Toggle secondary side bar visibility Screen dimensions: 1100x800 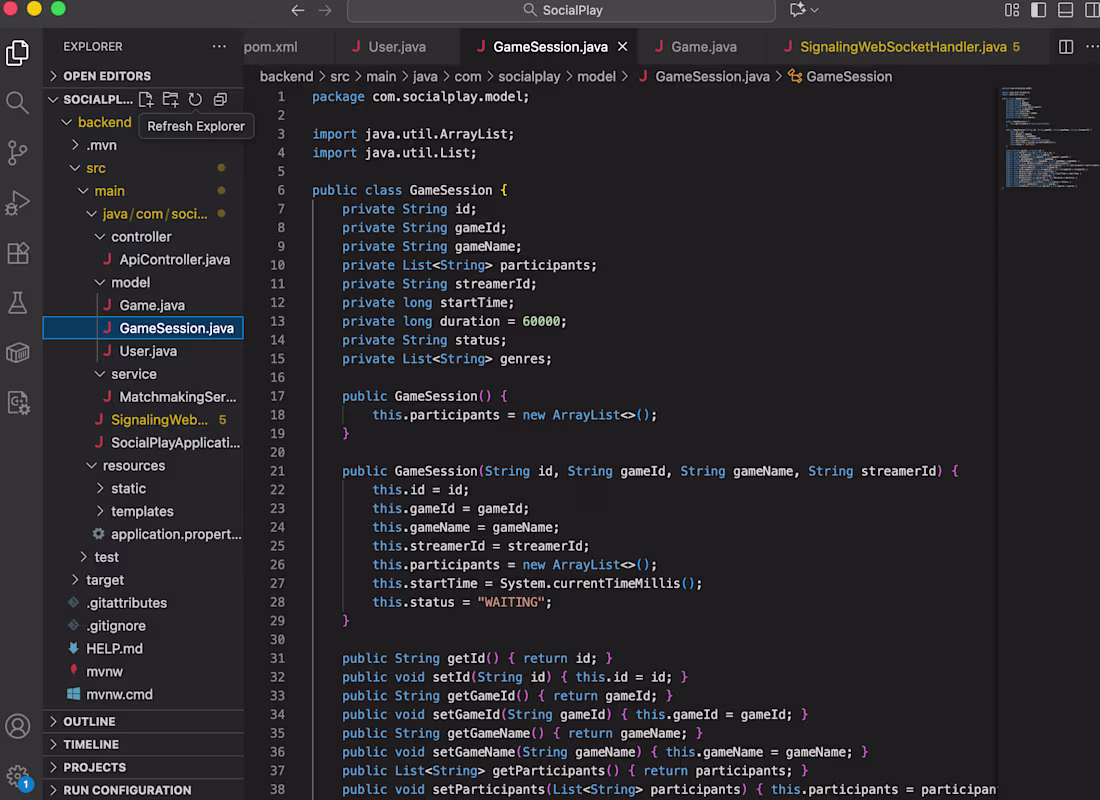(x=1092, y=10)
